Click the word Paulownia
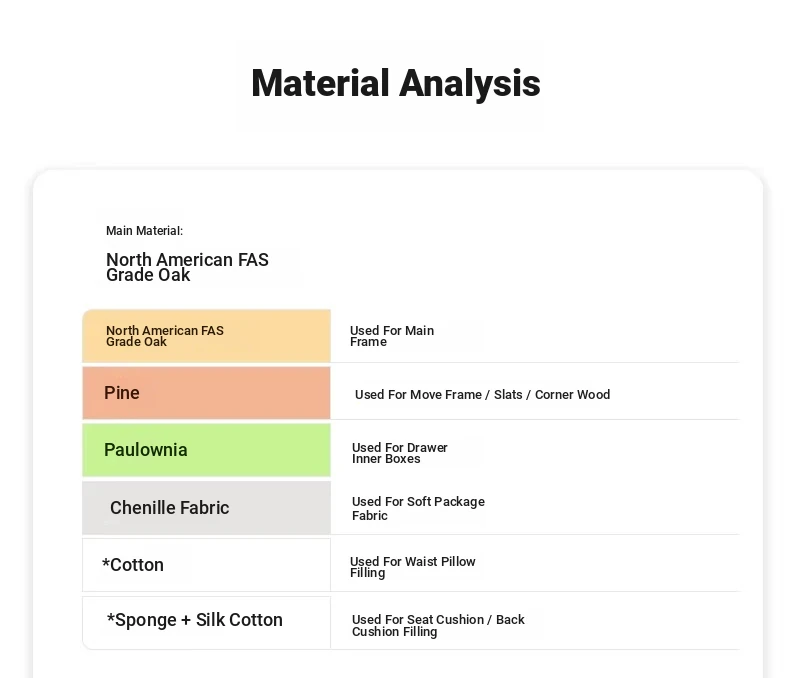Viewport: 790px width, 678px height. click(x=146, y=450)
